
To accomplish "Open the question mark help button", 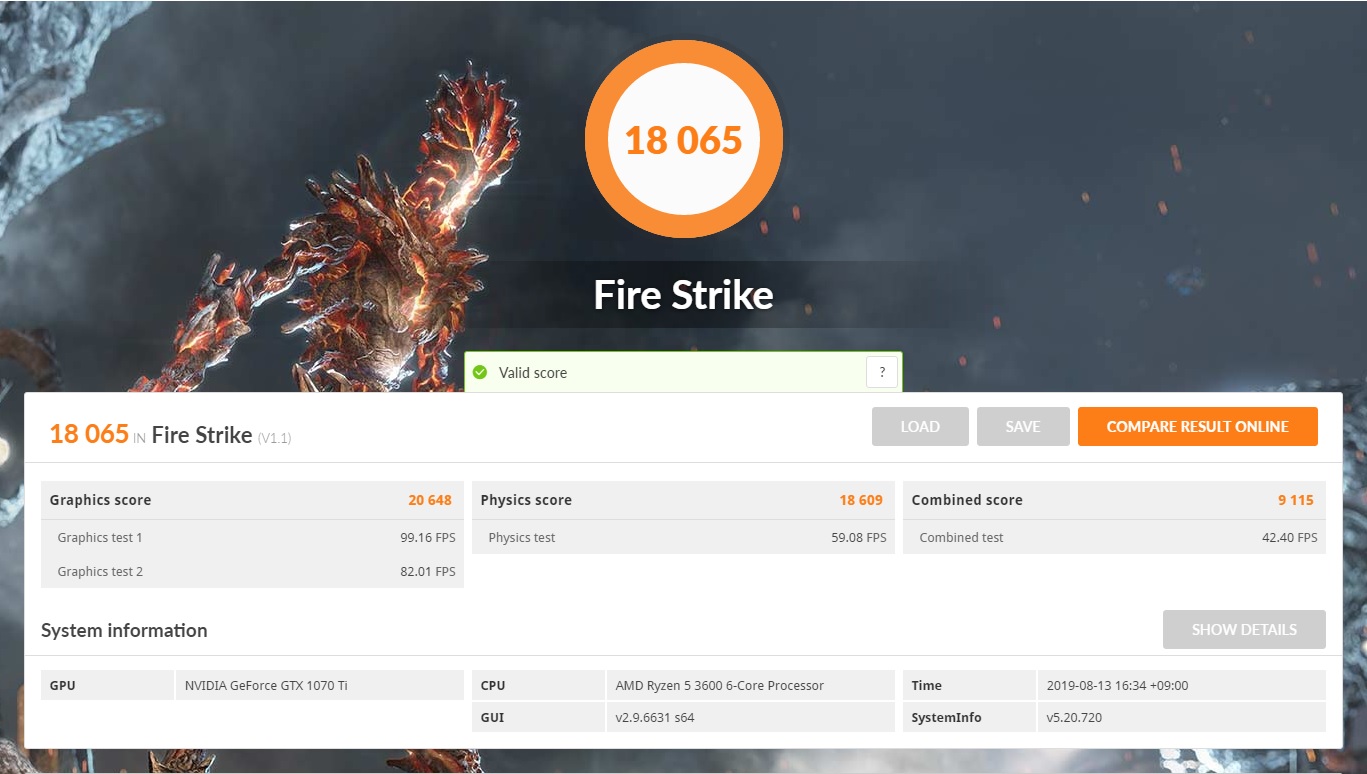I will pos(881,372).
